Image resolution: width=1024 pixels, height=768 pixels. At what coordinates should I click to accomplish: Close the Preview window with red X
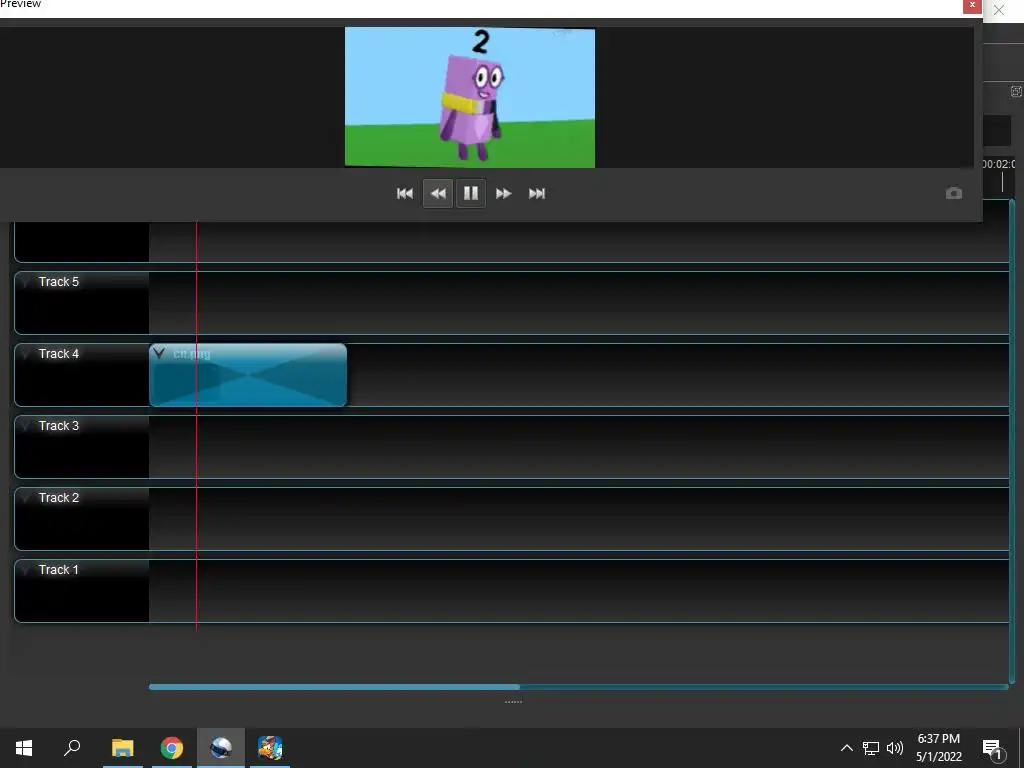click(x=972, y=6)
